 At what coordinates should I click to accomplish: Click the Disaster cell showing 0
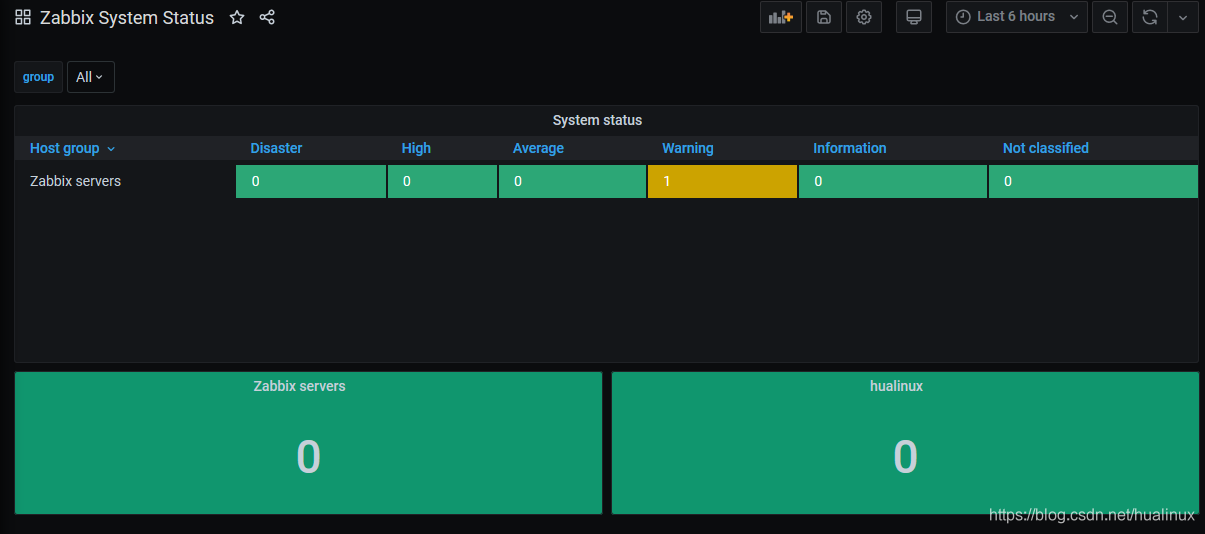click(x=311, y=181)
